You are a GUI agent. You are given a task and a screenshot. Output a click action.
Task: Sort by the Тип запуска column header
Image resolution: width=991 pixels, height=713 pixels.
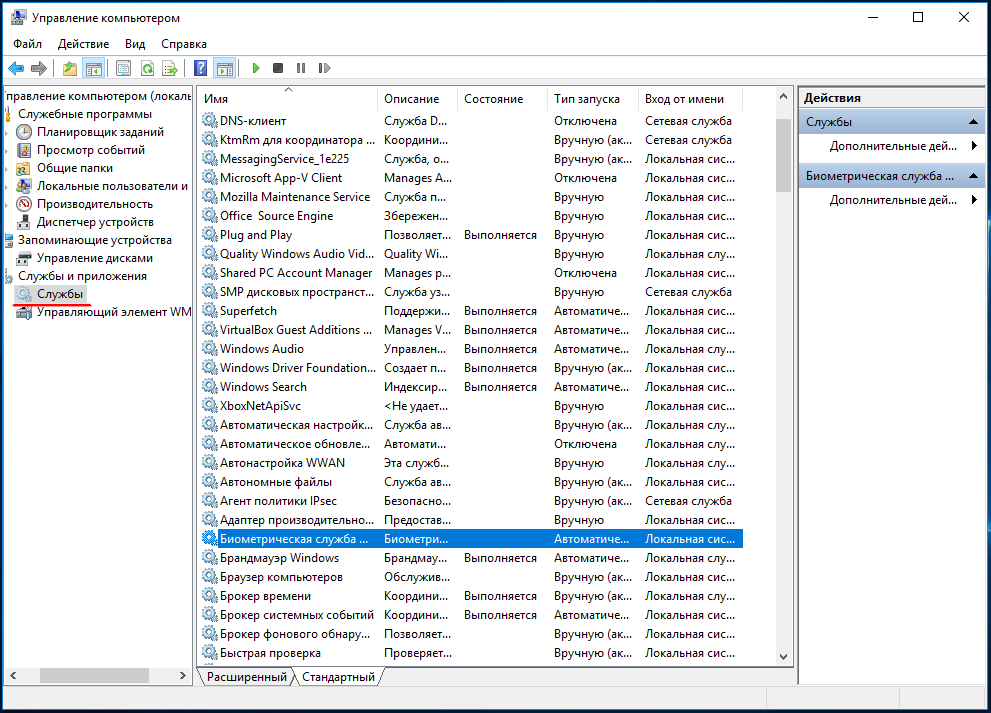593,99
